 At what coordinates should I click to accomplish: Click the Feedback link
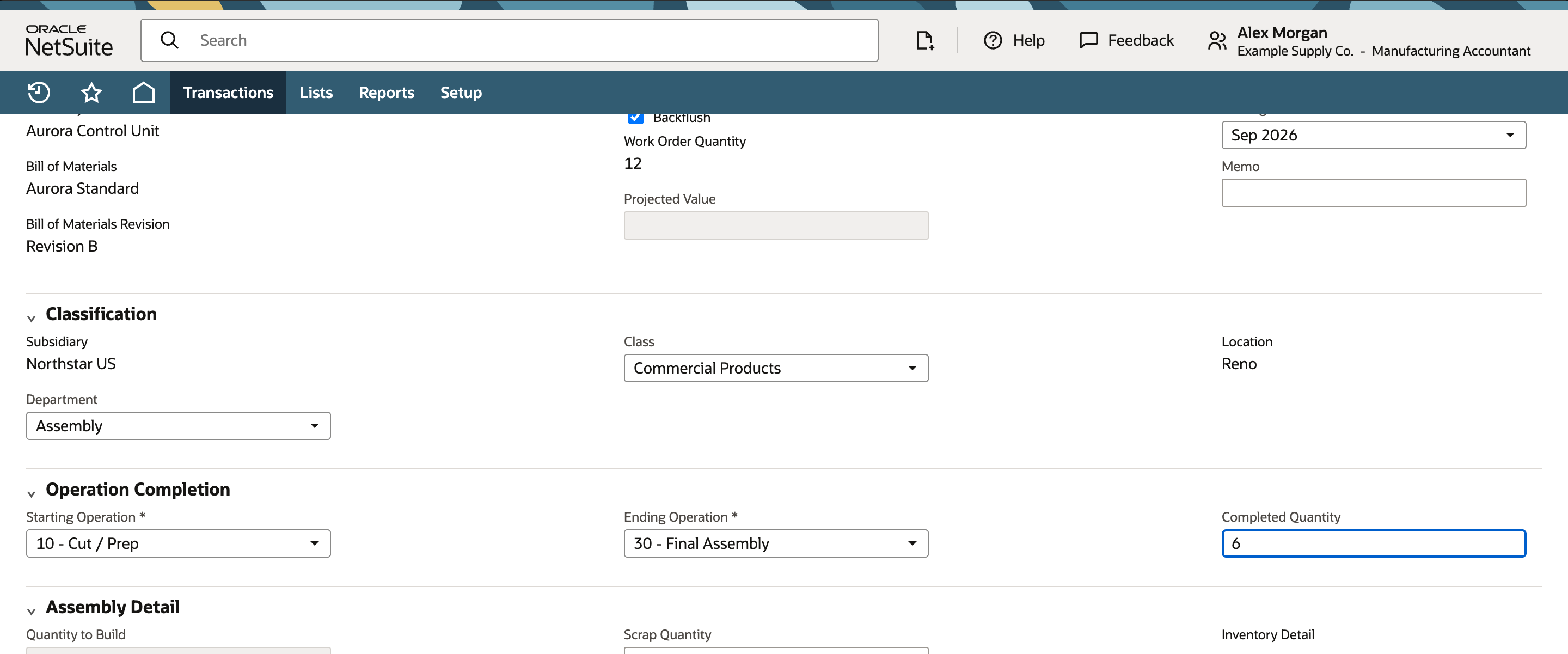pos(1141,40)
